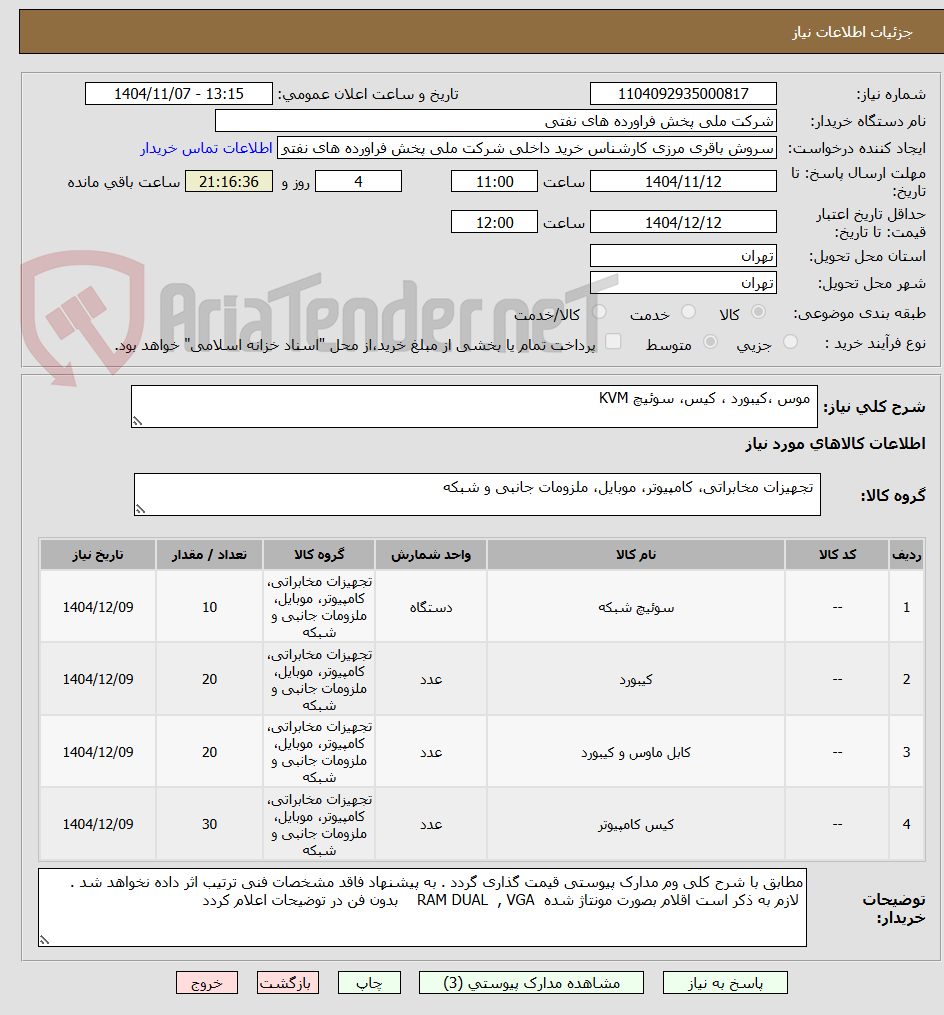The image size is (944, 1015).
Task: Click quantity 10 in سوئیچ شبکه row
Action: coord(209,607)
